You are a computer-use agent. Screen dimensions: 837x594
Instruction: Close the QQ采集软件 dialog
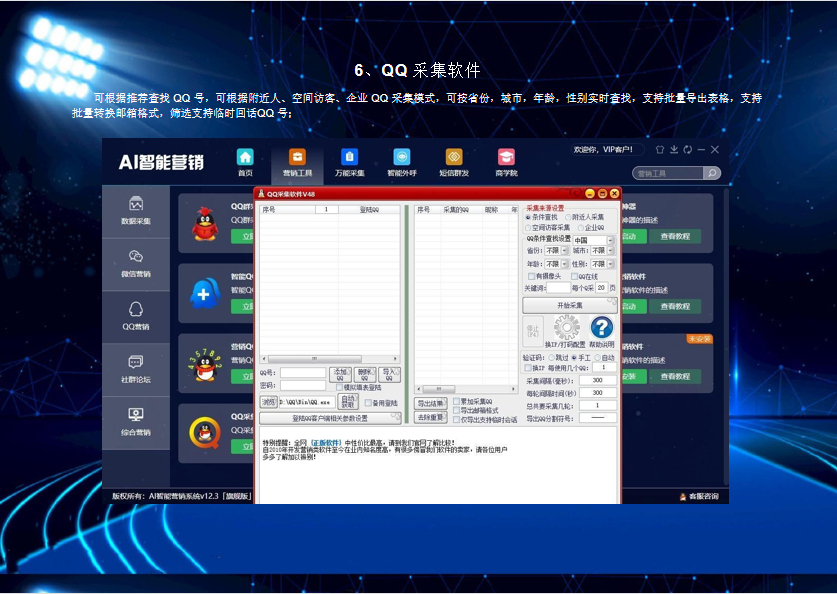tap(614, 193)
